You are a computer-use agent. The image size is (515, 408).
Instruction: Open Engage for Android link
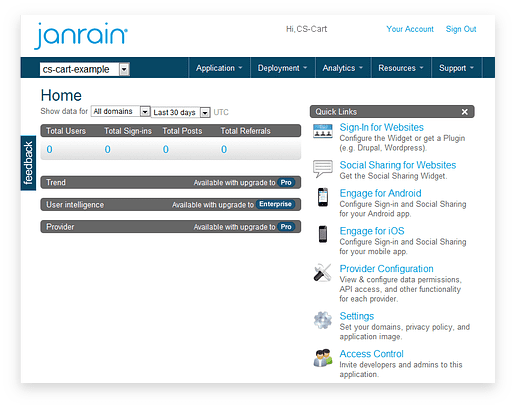(380, 193)
